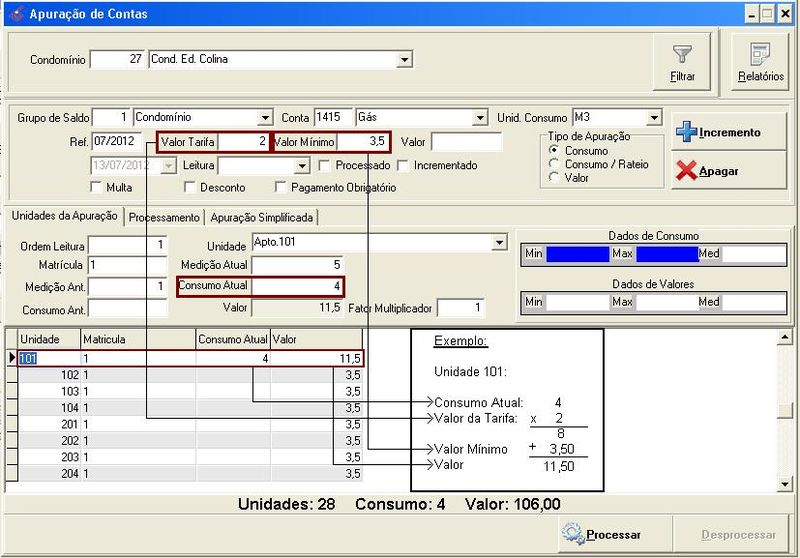Select Valor radio in Tipo de Apuração
The height and width of the screenshot is (558, 800).
pos(554,177)
